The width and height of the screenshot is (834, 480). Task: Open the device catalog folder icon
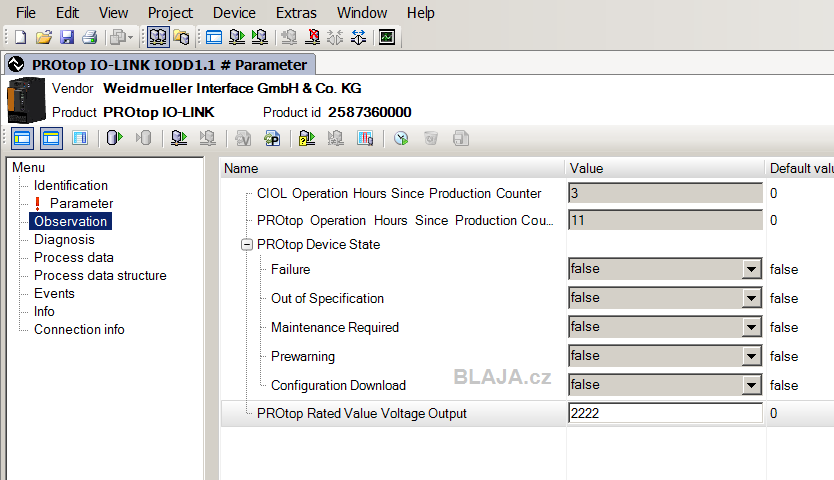(181, 37)
